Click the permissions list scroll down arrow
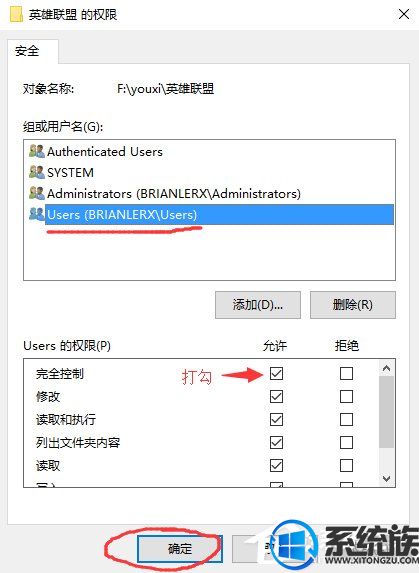This screenshot has height=573, width=419. click(x=386, y=478)
